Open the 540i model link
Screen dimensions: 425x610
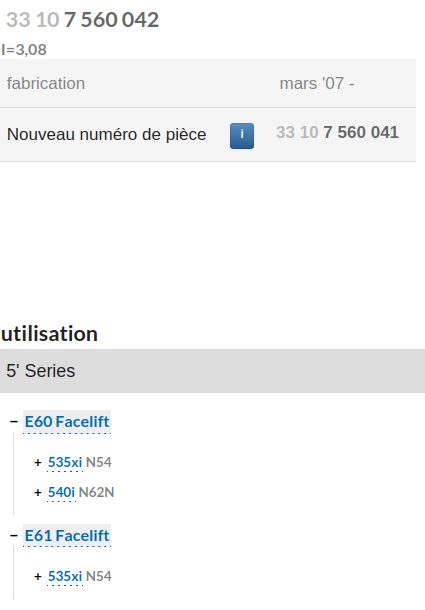point(61,493)
